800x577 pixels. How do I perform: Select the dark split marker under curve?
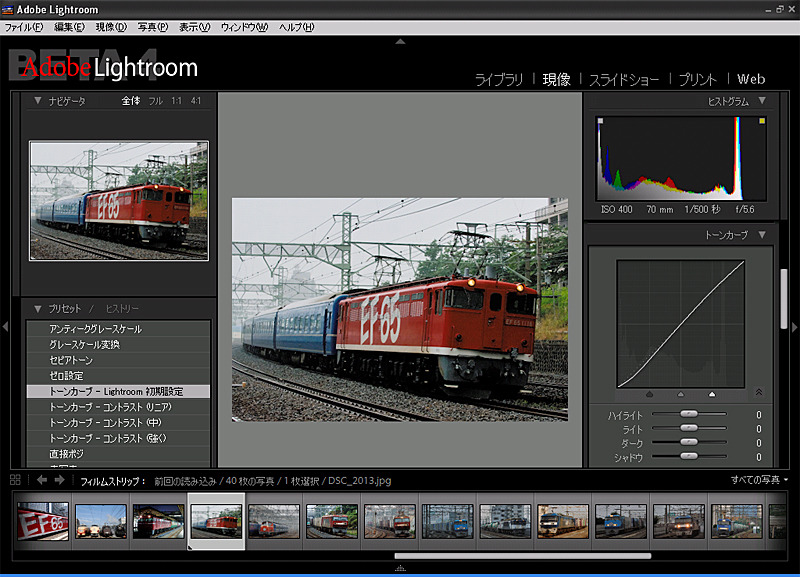click(x=649, y=394)
